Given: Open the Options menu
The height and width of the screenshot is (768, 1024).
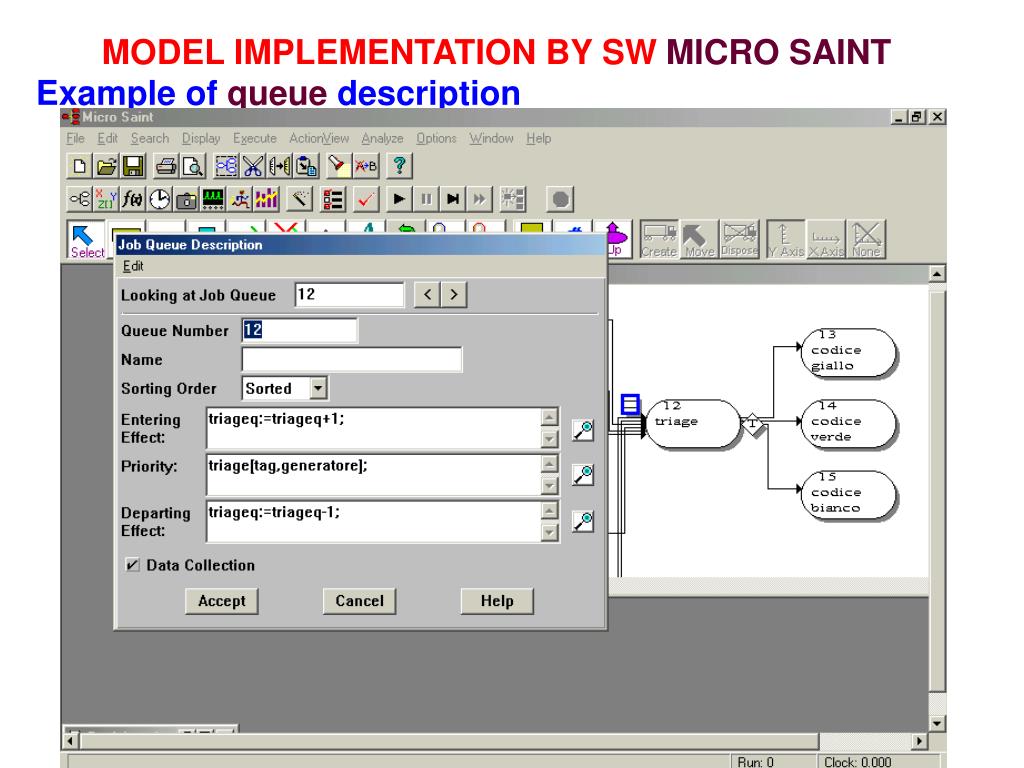Looking at the screenshot, I should tap(436, 138).
